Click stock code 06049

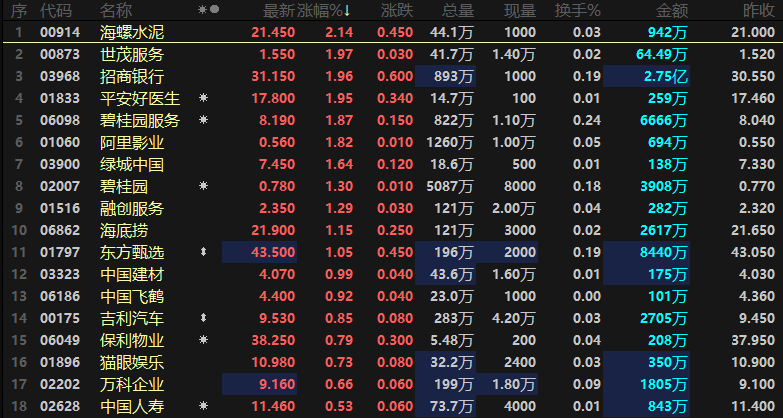60,340
